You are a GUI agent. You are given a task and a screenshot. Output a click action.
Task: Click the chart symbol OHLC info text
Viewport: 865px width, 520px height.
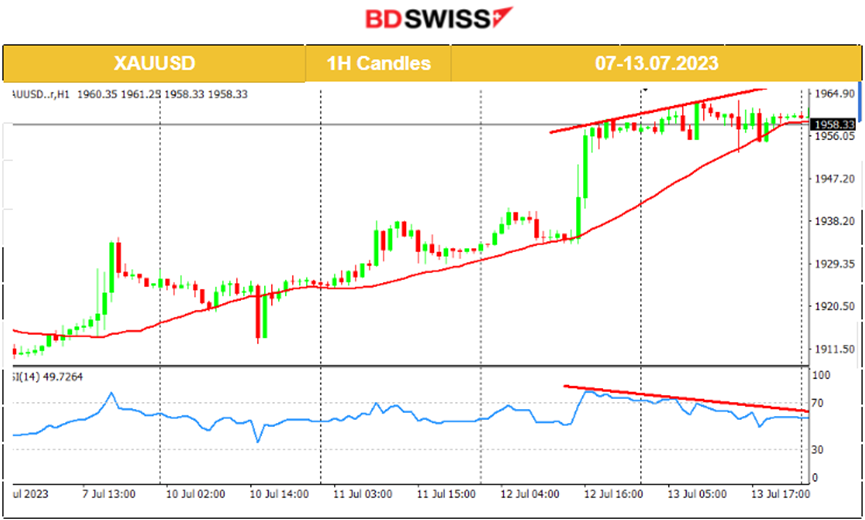click(130, 94)
